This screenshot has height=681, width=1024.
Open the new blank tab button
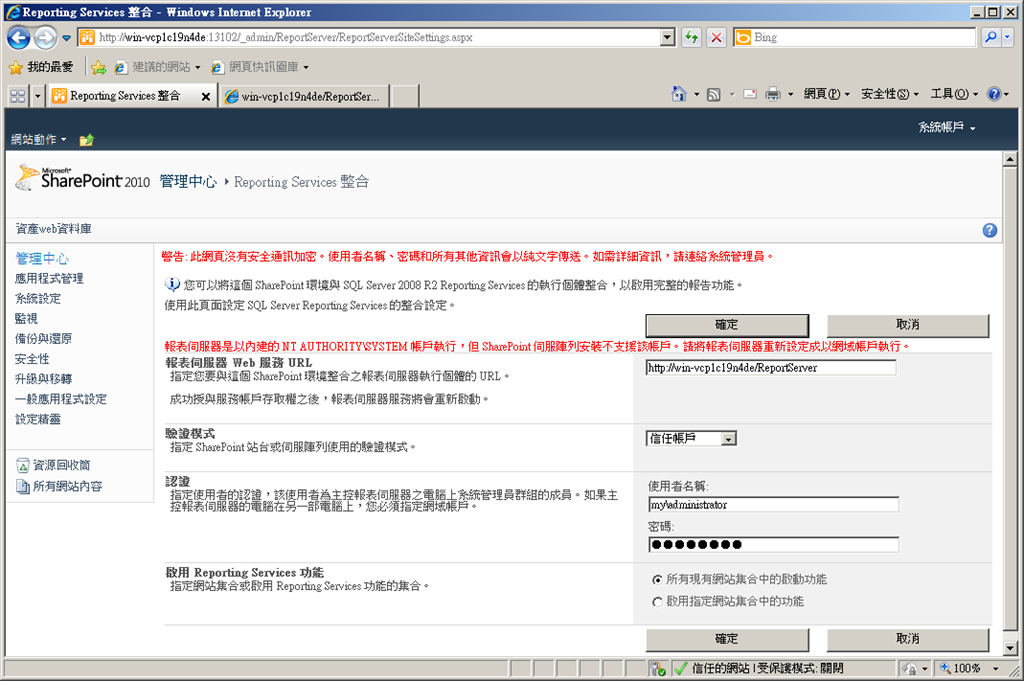point(405,96)
